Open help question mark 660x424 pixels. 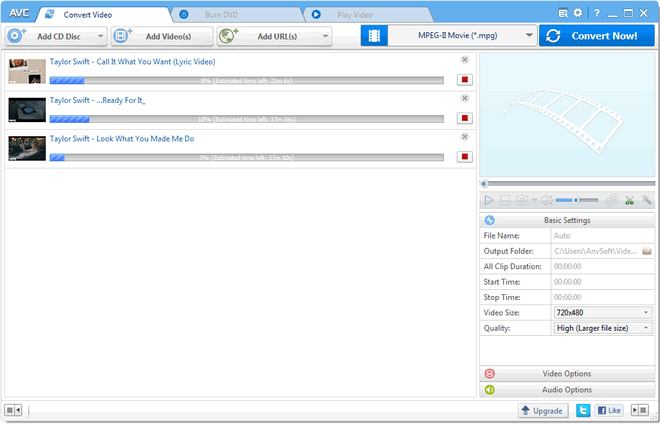pos(597,13)
